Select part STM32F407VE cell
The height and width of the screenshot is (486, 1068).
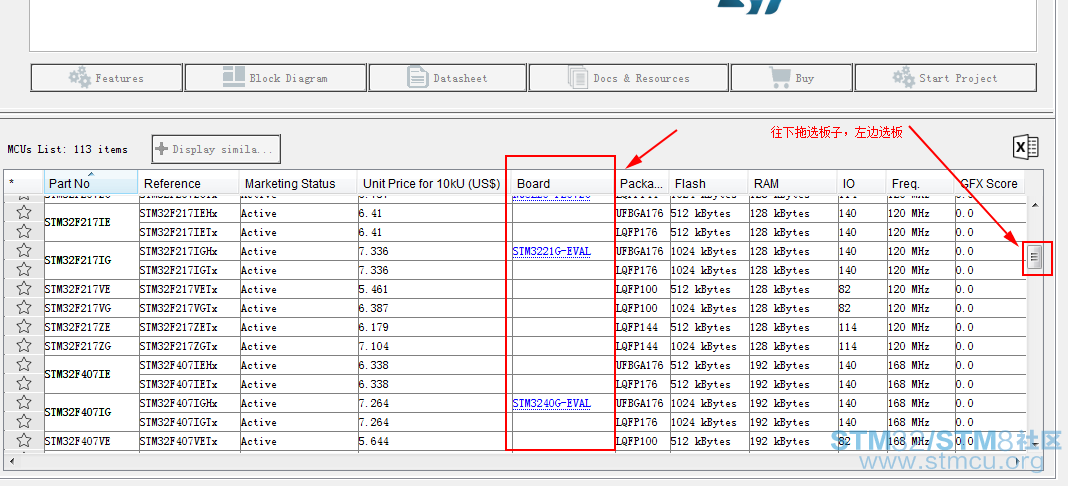[91, 442]
